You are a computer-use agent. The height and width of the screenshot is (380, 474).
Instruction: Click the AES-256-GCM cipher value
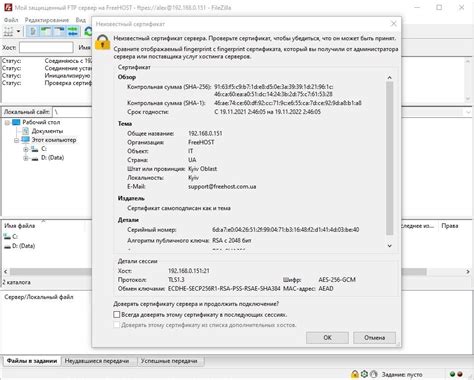(337, 280)
